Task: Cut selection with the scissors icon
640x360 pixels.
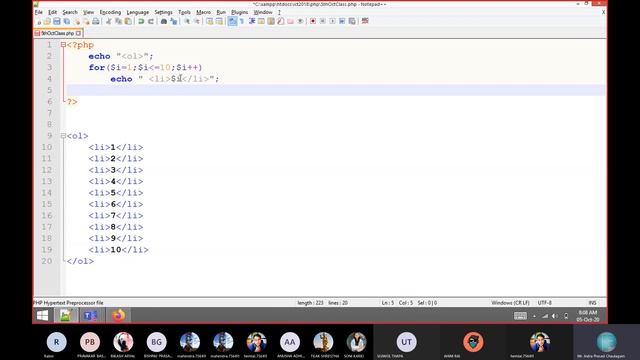Action: (x=109, y=21)
